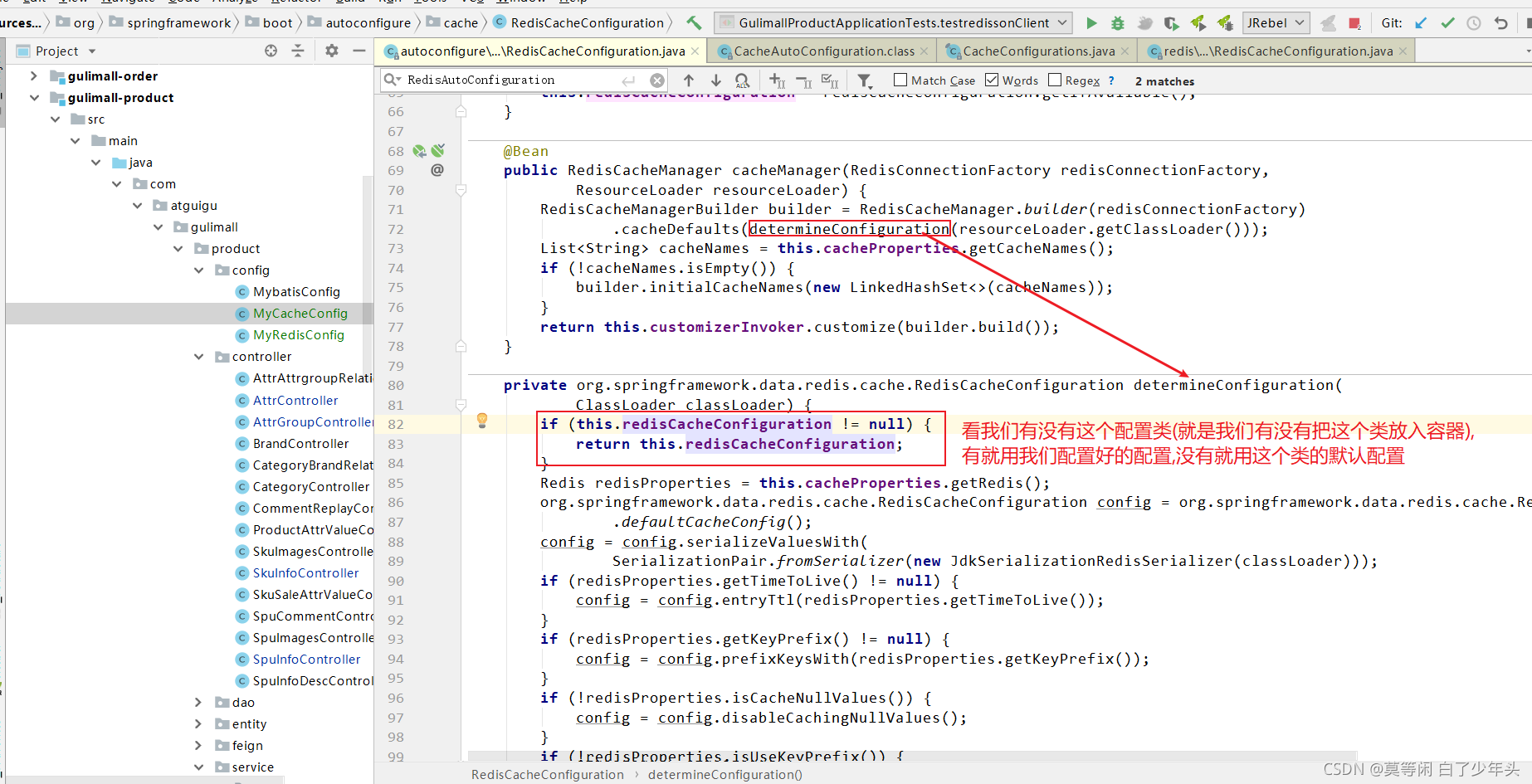Select autoconfigure\...\RedisCacheConfiguration.java tab
Screen dimensions: 1532x784
(542, 51)
